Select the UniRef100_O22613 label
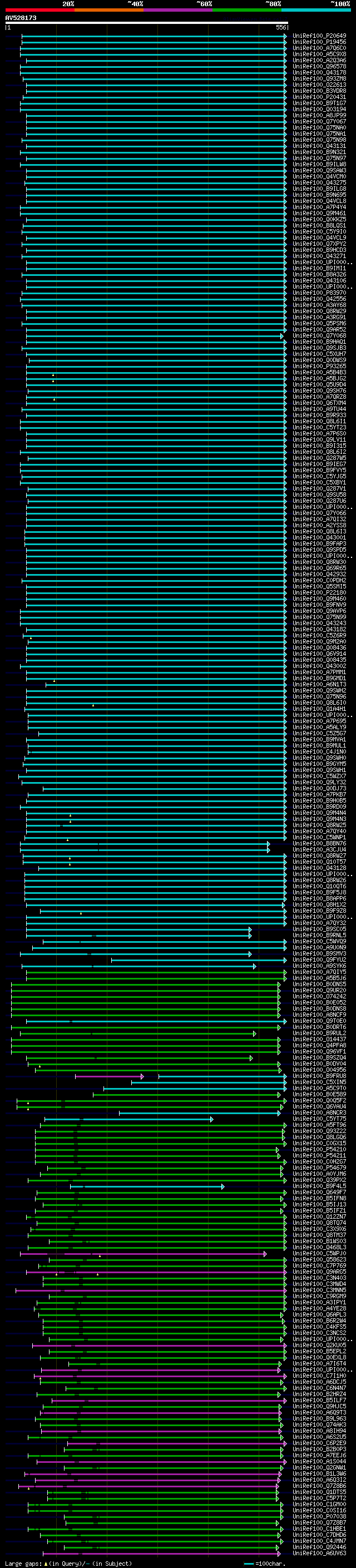356x1568 pixels. 319,85
